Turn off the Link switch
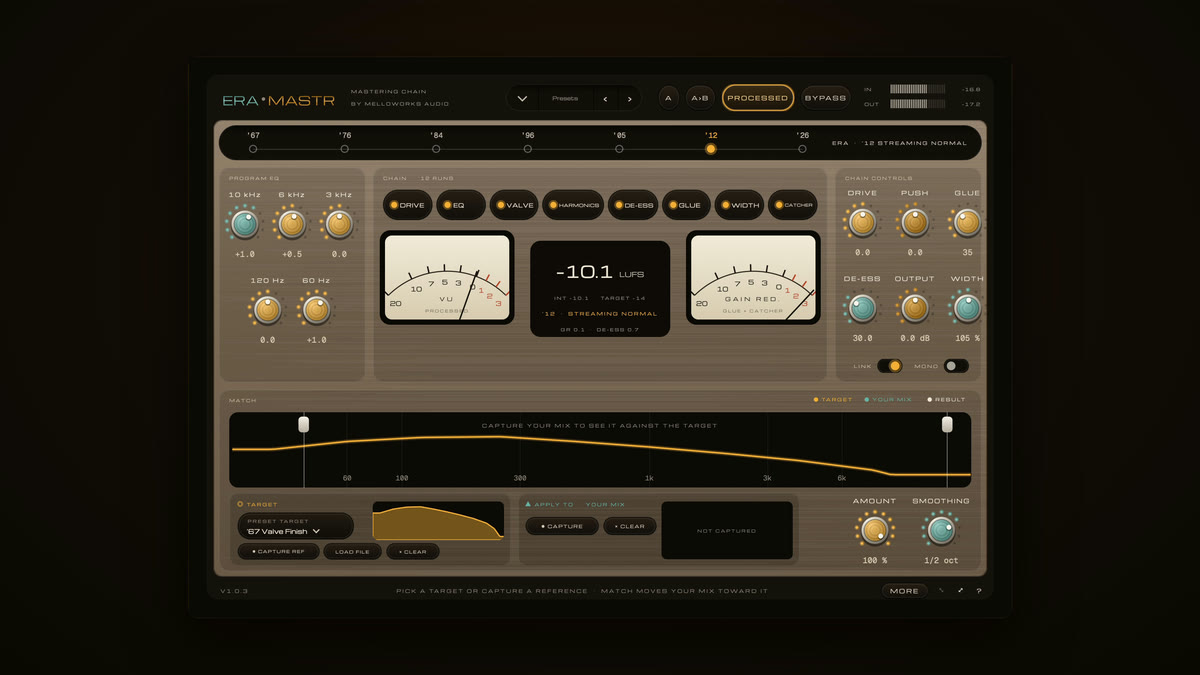Viewport: 1200px width, 675px height. click(x=890, y=366)
